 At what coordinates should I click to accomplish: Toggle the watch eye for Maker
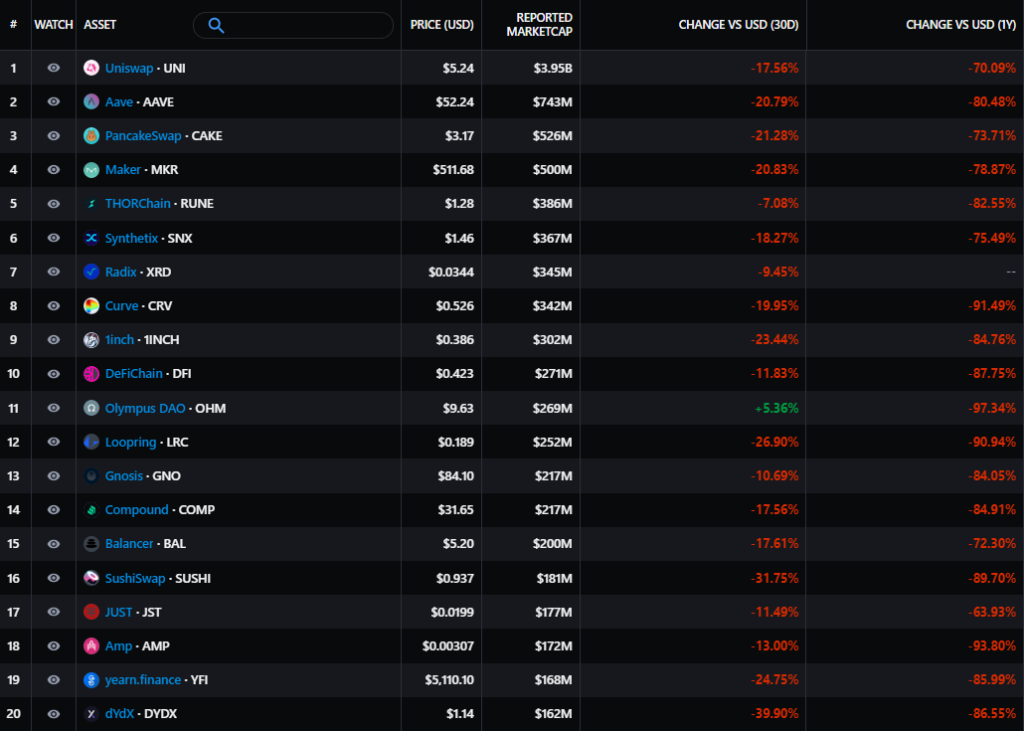pyautogui.click(x=53, y=170)
